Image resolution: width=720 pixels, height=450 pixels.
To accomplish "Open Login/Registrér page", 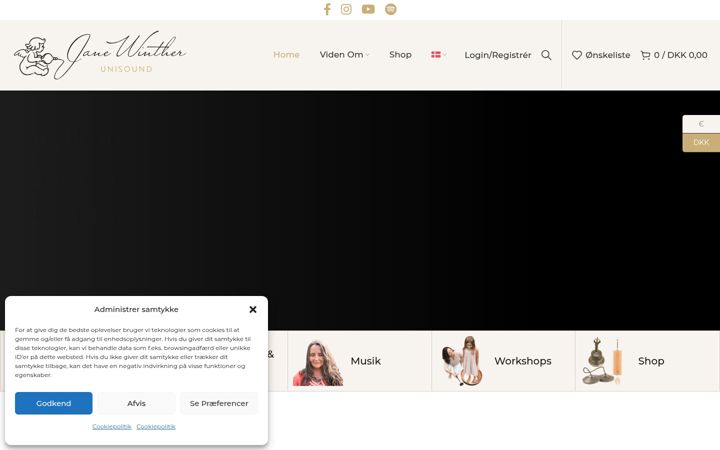I will coord(498,55).
